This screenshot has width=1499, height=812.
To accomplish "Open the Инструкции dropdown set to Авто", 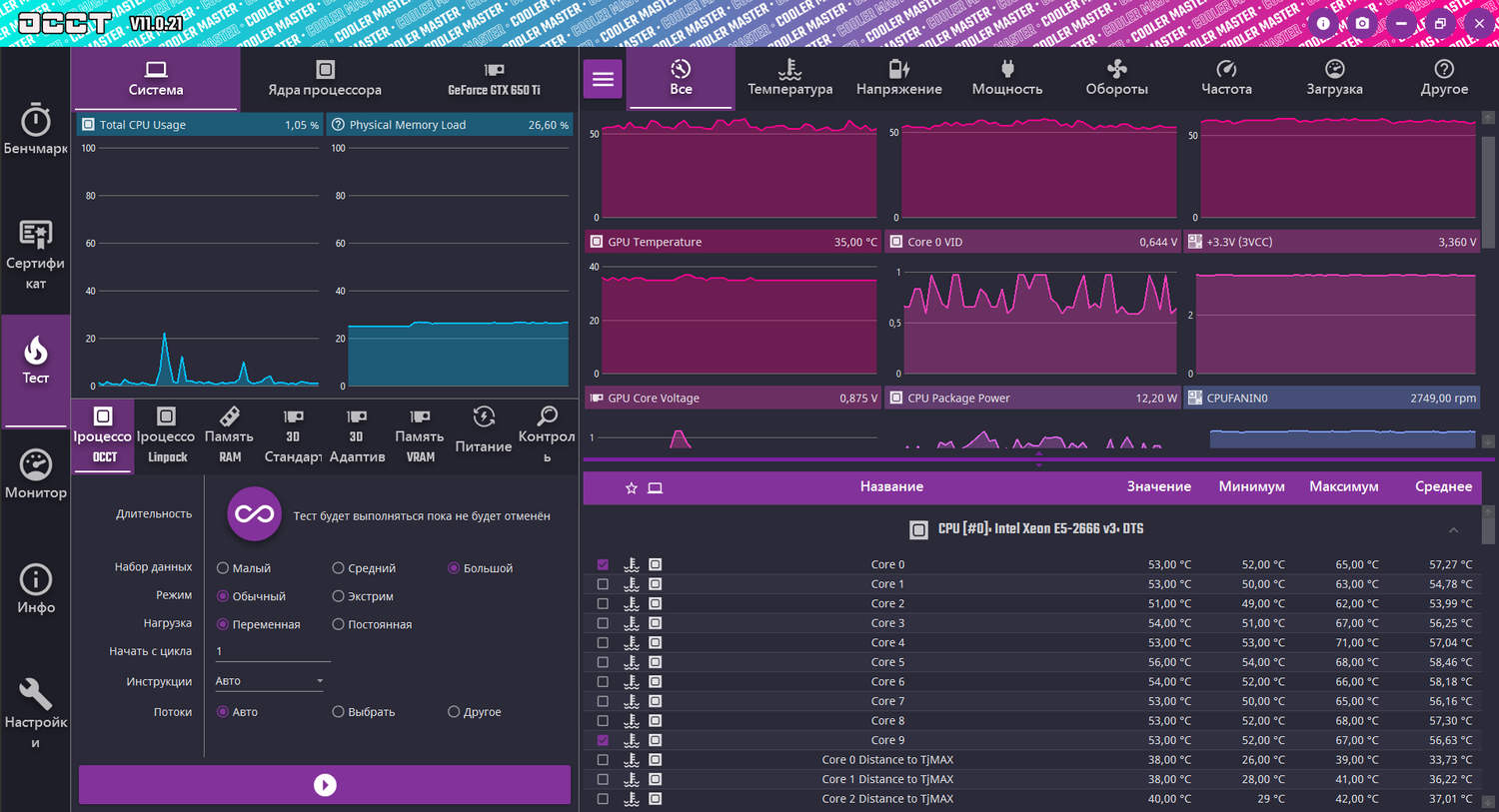I will click(x=271, y=681).
